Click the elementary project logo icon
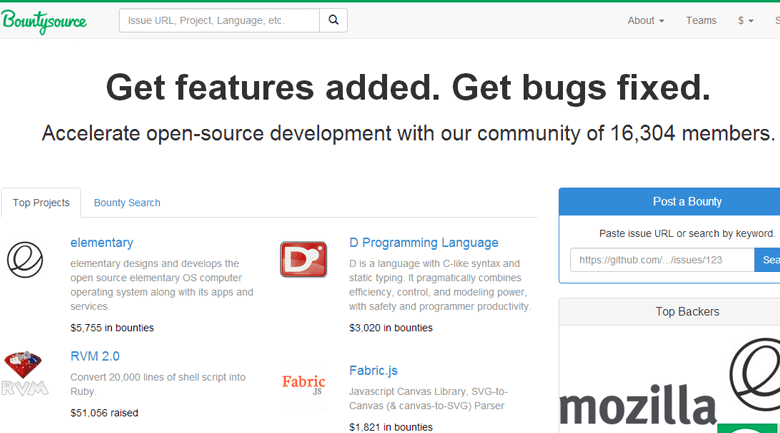This screenshot has width=780, height=433. click(x=25, y=260)
